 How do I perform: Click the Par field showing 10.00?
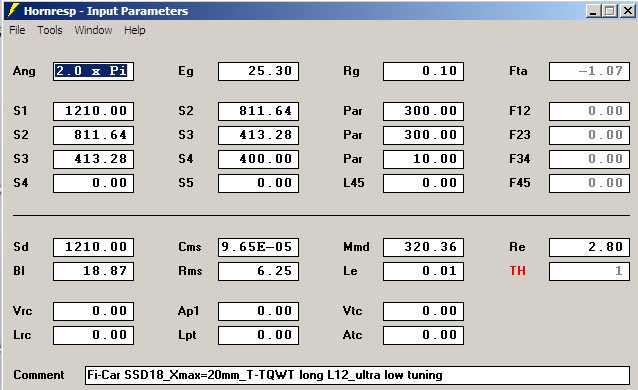[x=423, y=159]
